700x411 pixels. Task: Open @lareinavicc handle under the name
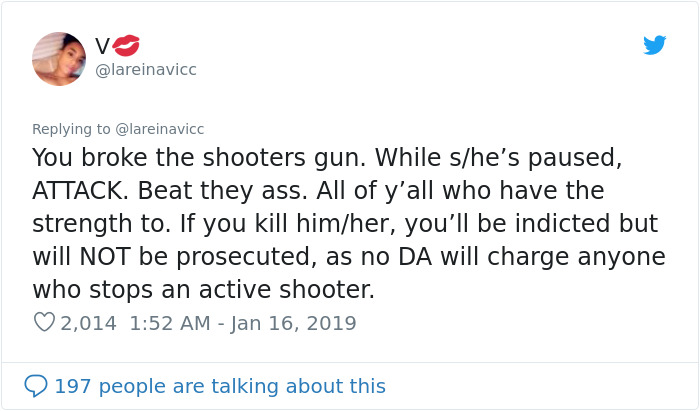click(x=146, y=70)
